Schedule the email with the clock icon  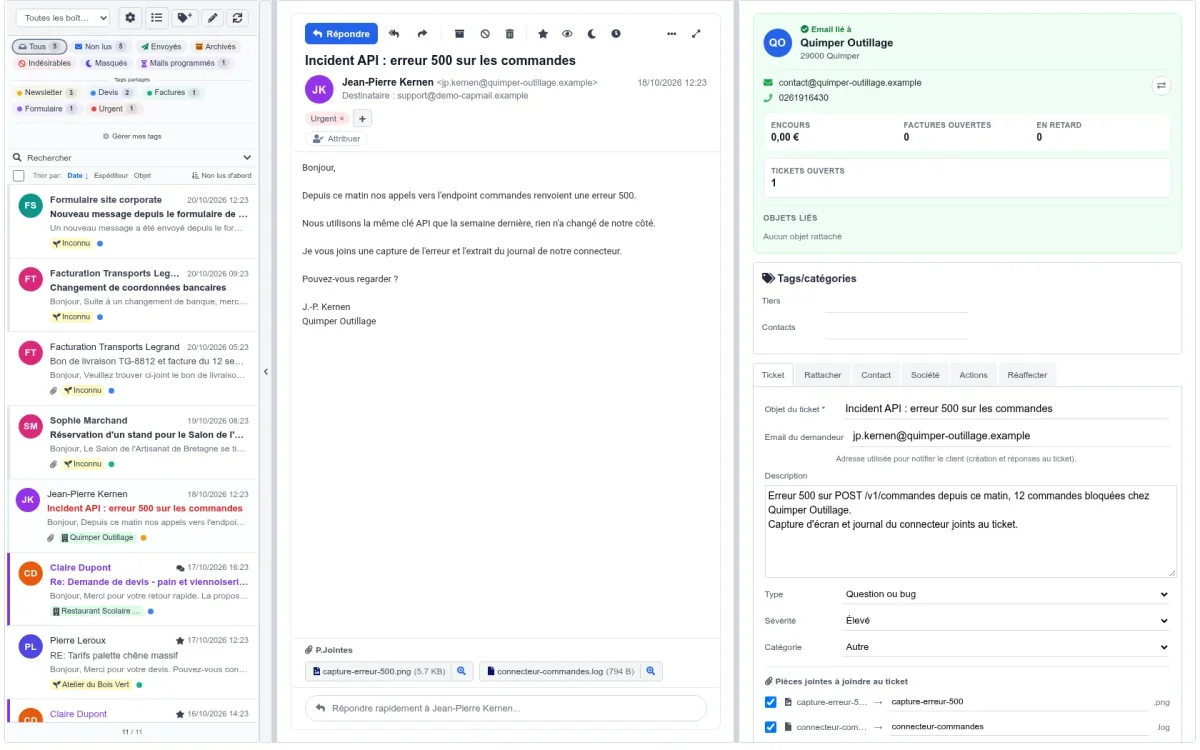click(615, 34)
